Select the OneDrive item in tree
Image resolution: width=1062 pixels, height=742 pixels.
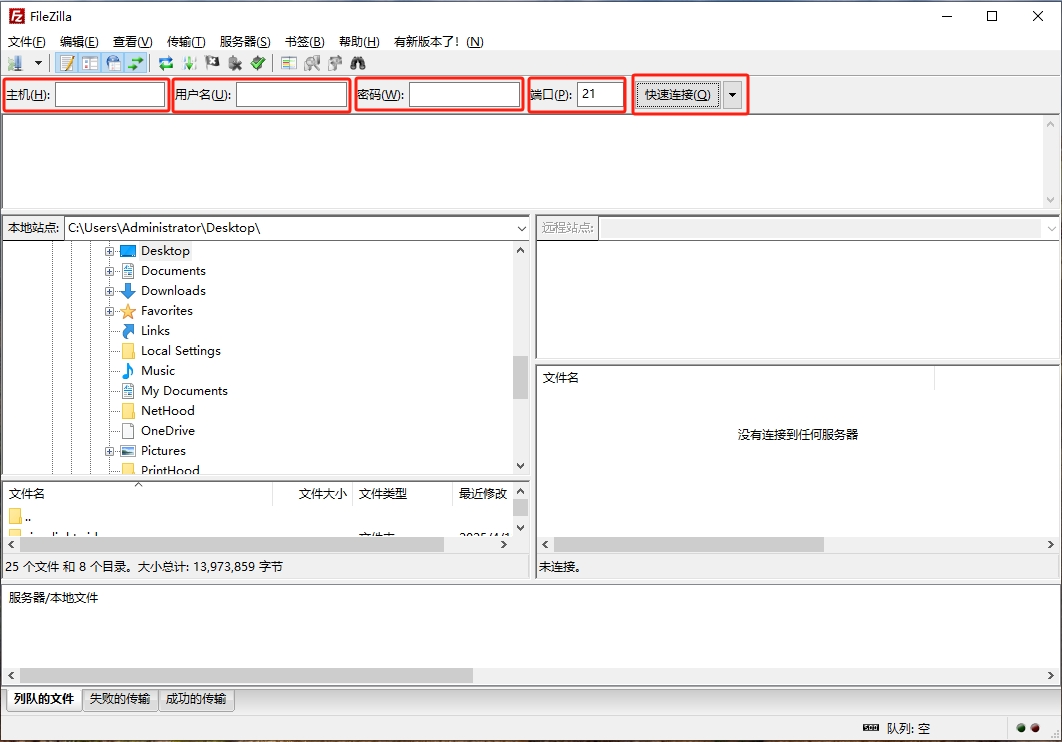tap(168, 431)
